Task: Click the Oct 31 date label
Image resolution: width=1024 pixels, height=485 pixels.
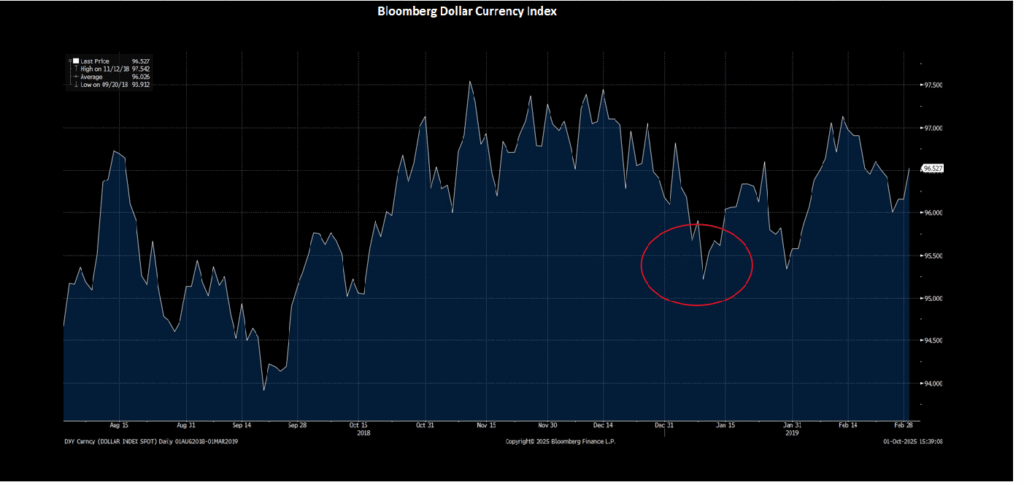Action: coord(424,423)
